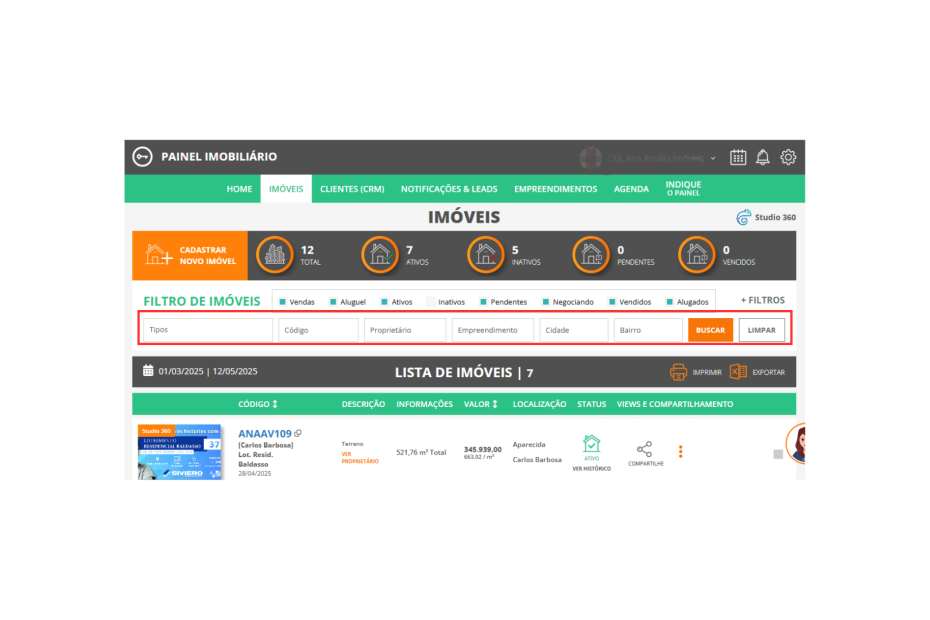Uncheck the Vendas filter checkbox

tap(283, 301)
